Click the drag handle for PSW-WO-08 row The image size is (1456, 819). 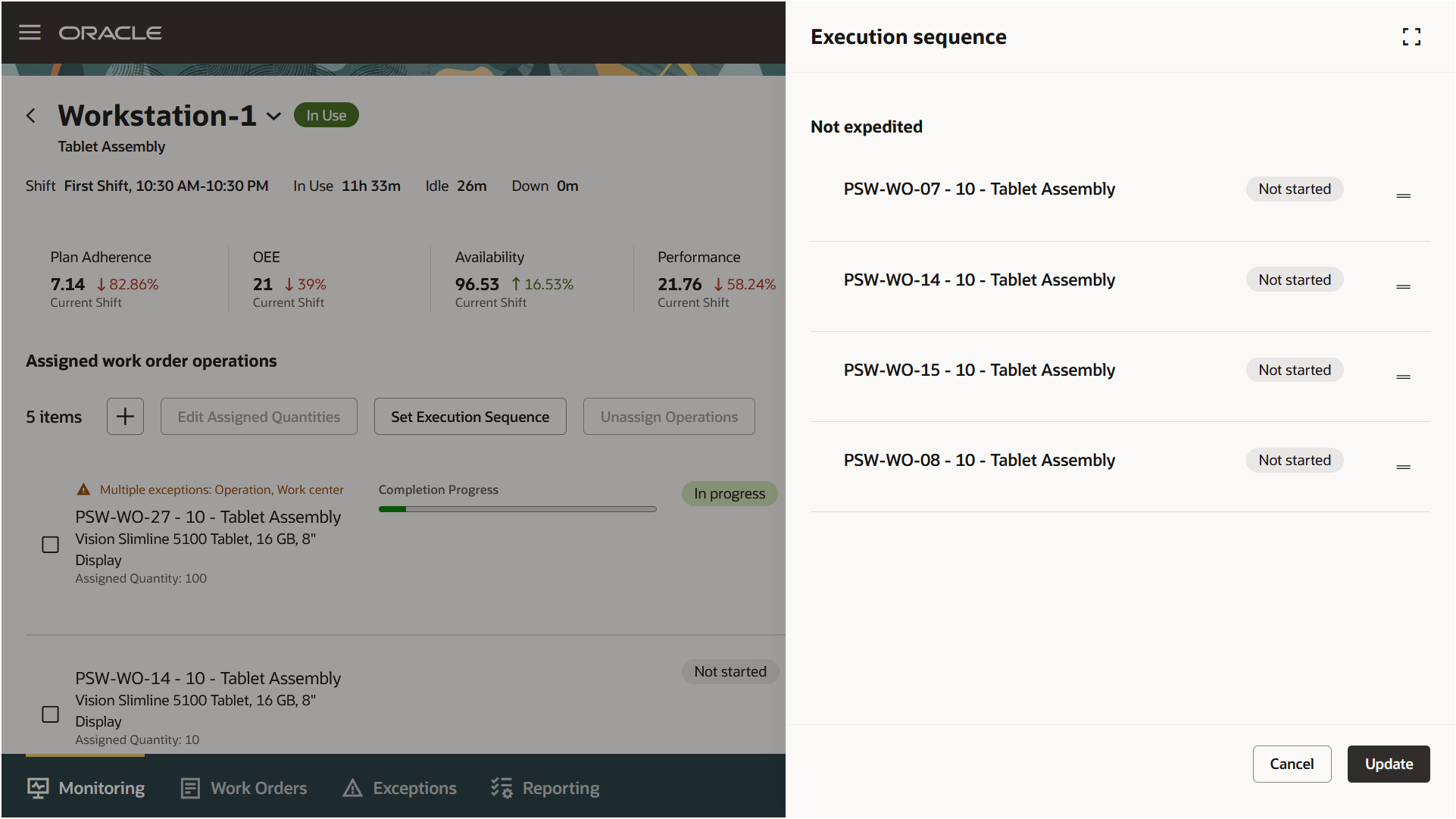(1403, 467)
